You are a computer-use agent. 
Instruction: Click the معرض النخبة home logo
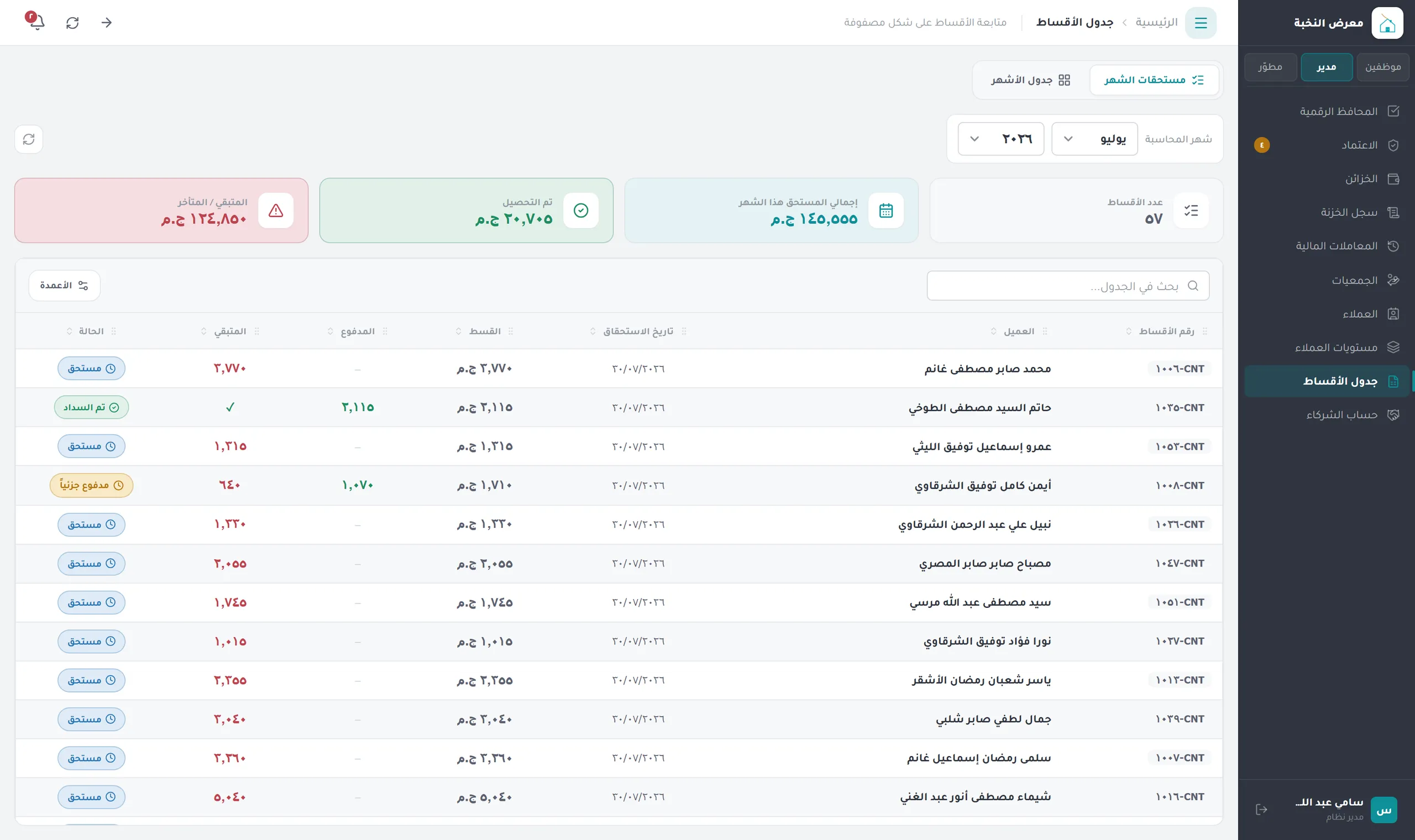coord(1387,23)
